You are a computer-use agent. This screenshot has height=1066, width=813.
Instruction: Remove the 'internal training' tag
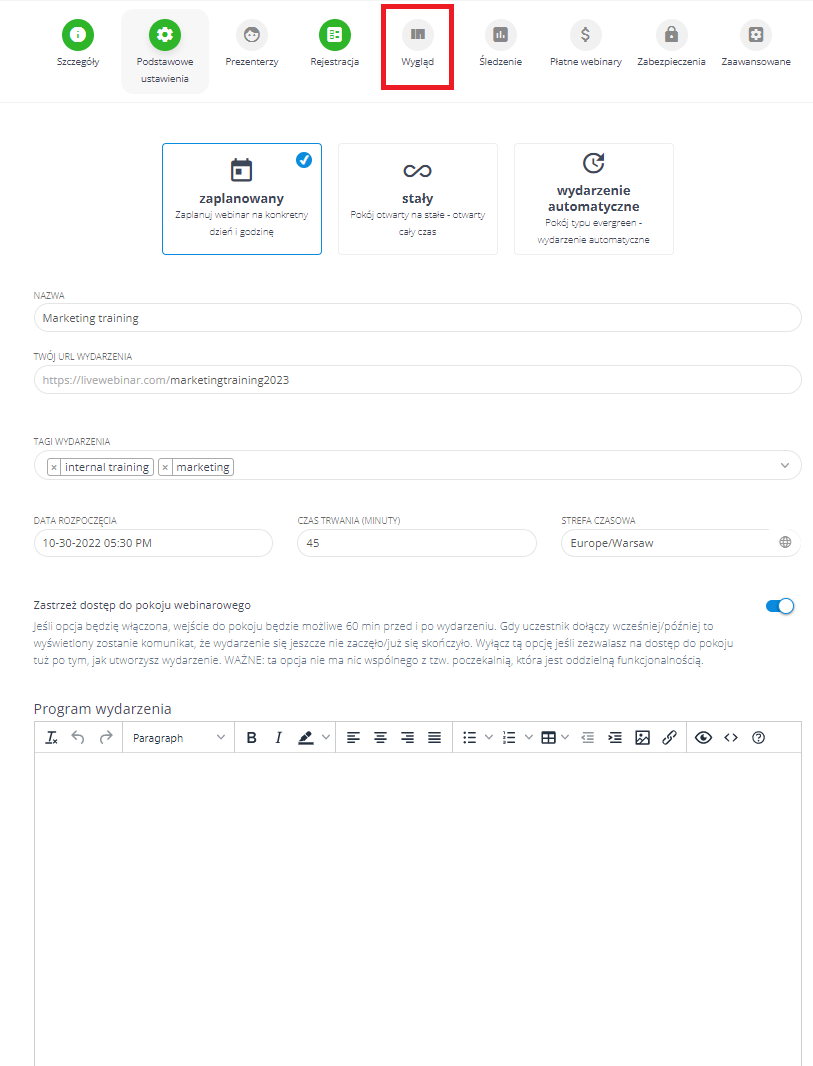click(54, 467)
